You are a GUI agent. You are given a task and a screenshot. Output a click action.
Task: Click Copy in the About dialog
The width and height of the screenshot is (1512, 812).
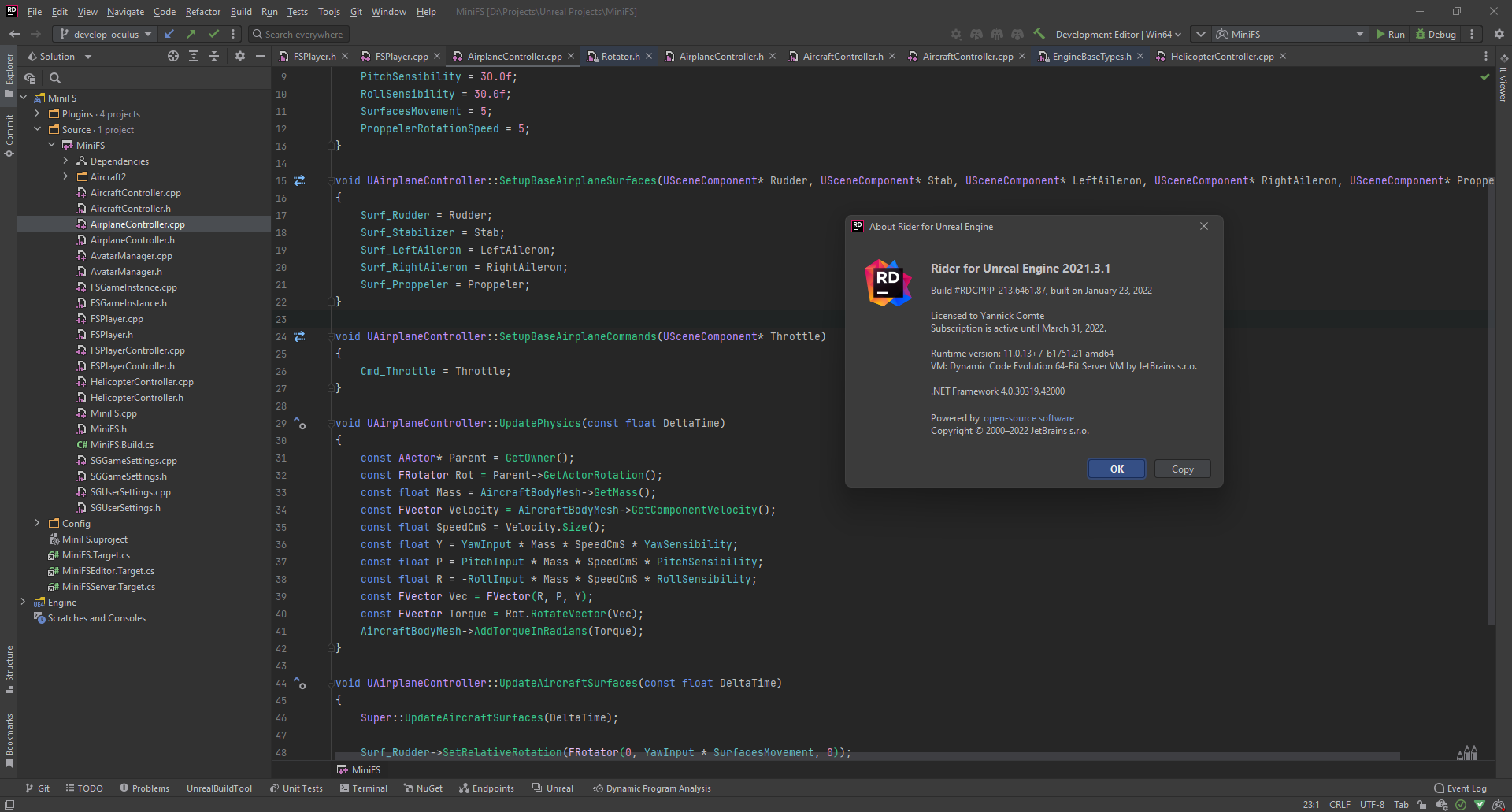1182,469
